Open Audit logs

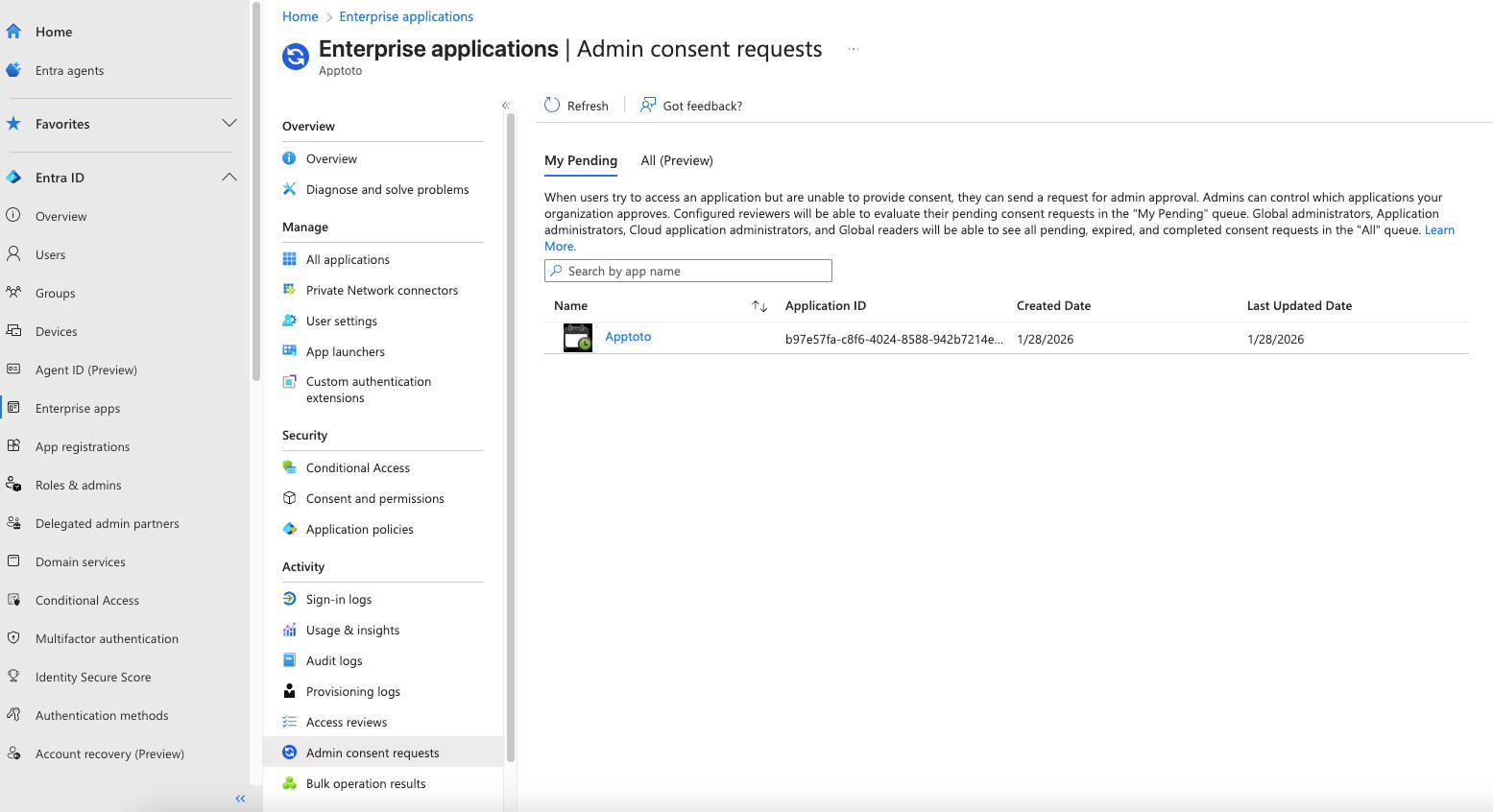pyautogui.click(x=333, y=660)
